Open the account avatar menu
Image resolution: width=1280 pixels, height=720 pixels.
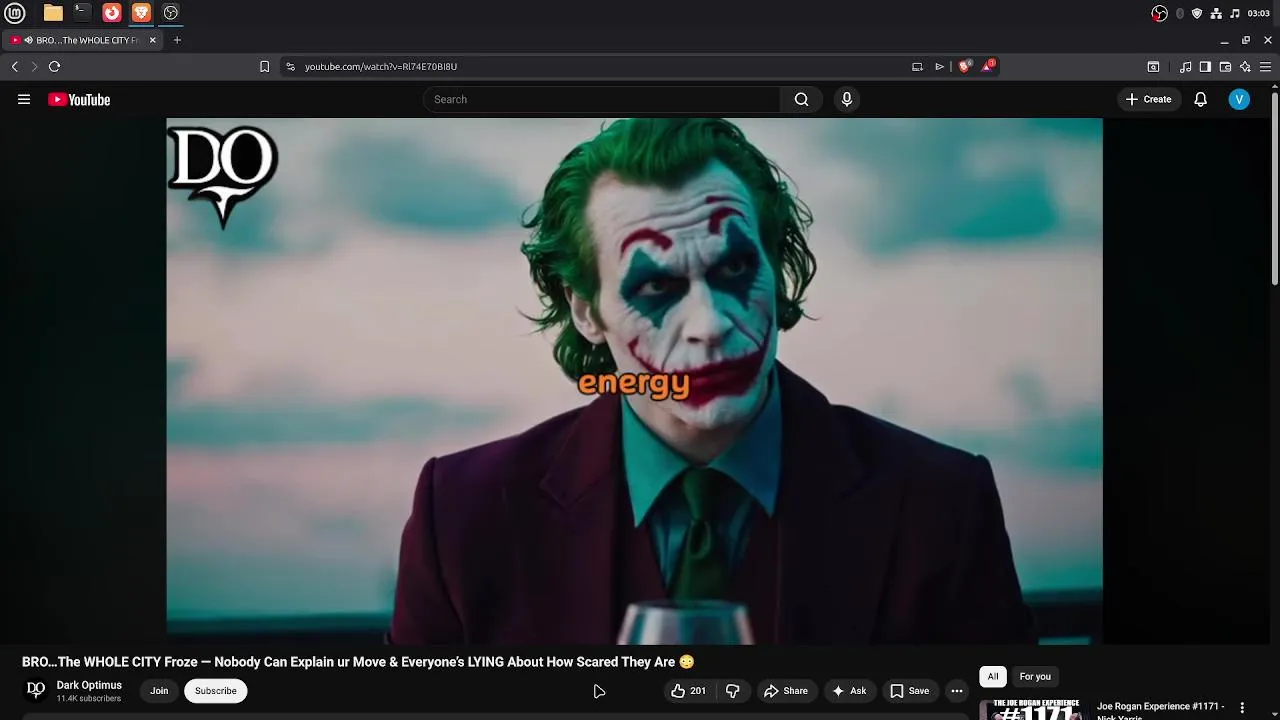click(1239, 99)
